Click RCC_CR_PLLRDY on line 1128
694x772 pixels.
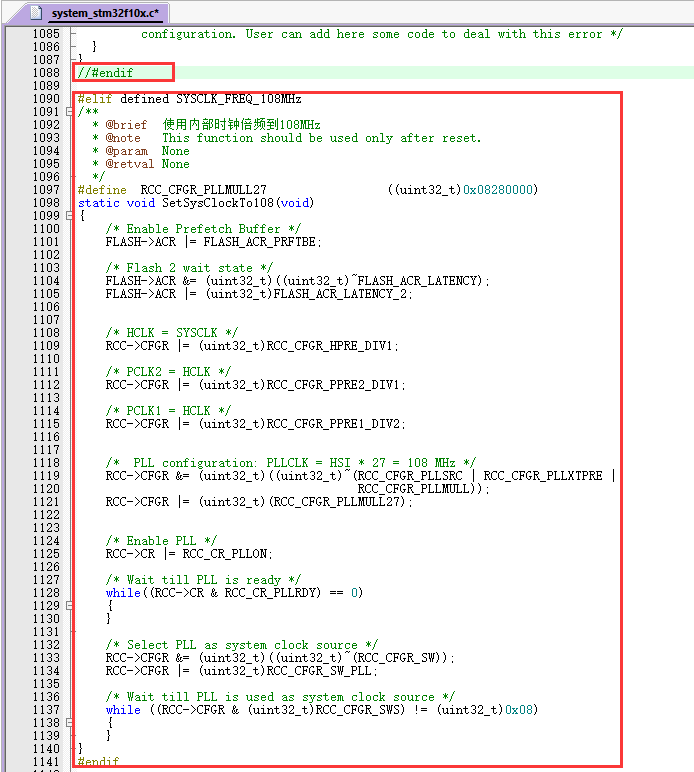coord(270,593)
